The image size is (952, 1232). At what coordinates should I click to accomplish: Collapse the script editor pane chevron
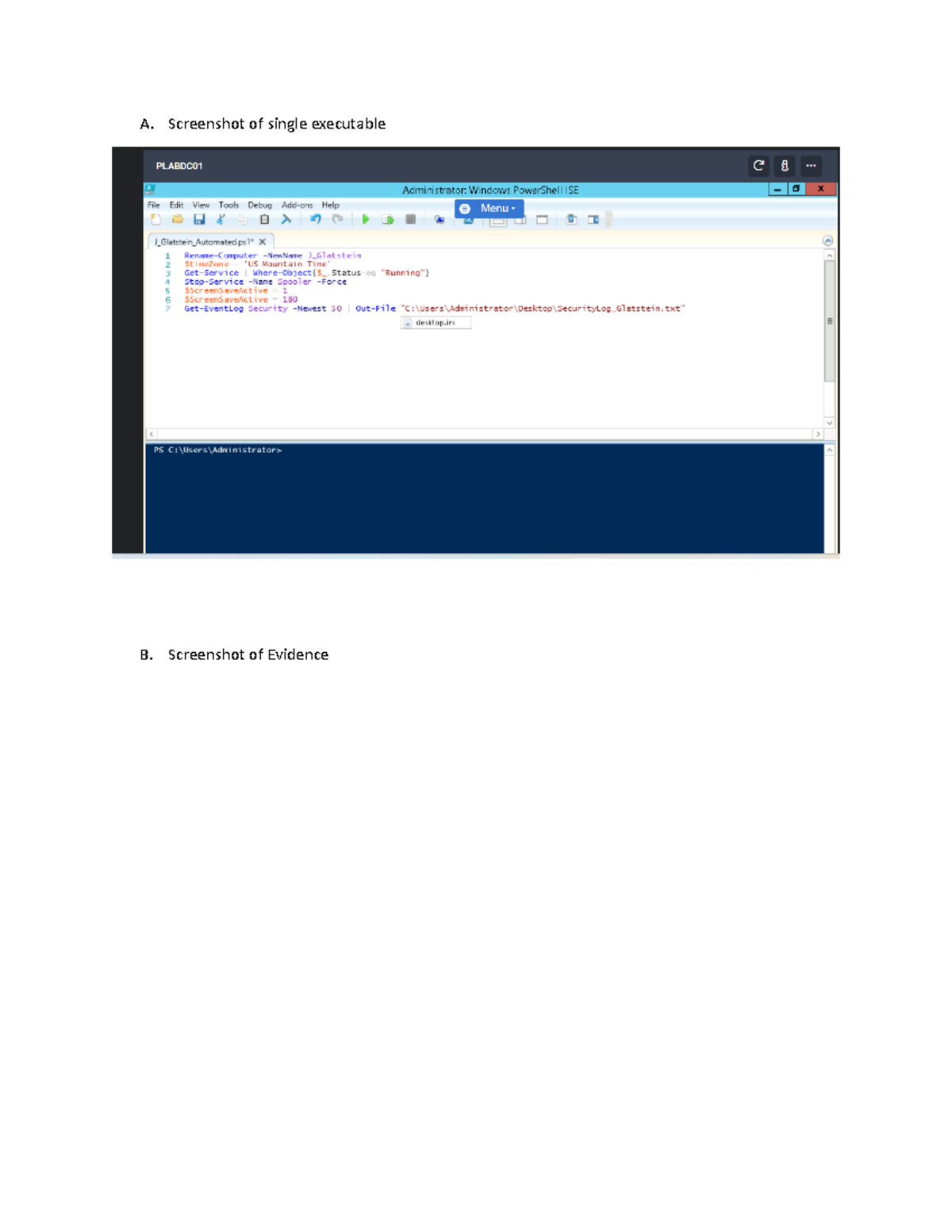tap(827, 240)
